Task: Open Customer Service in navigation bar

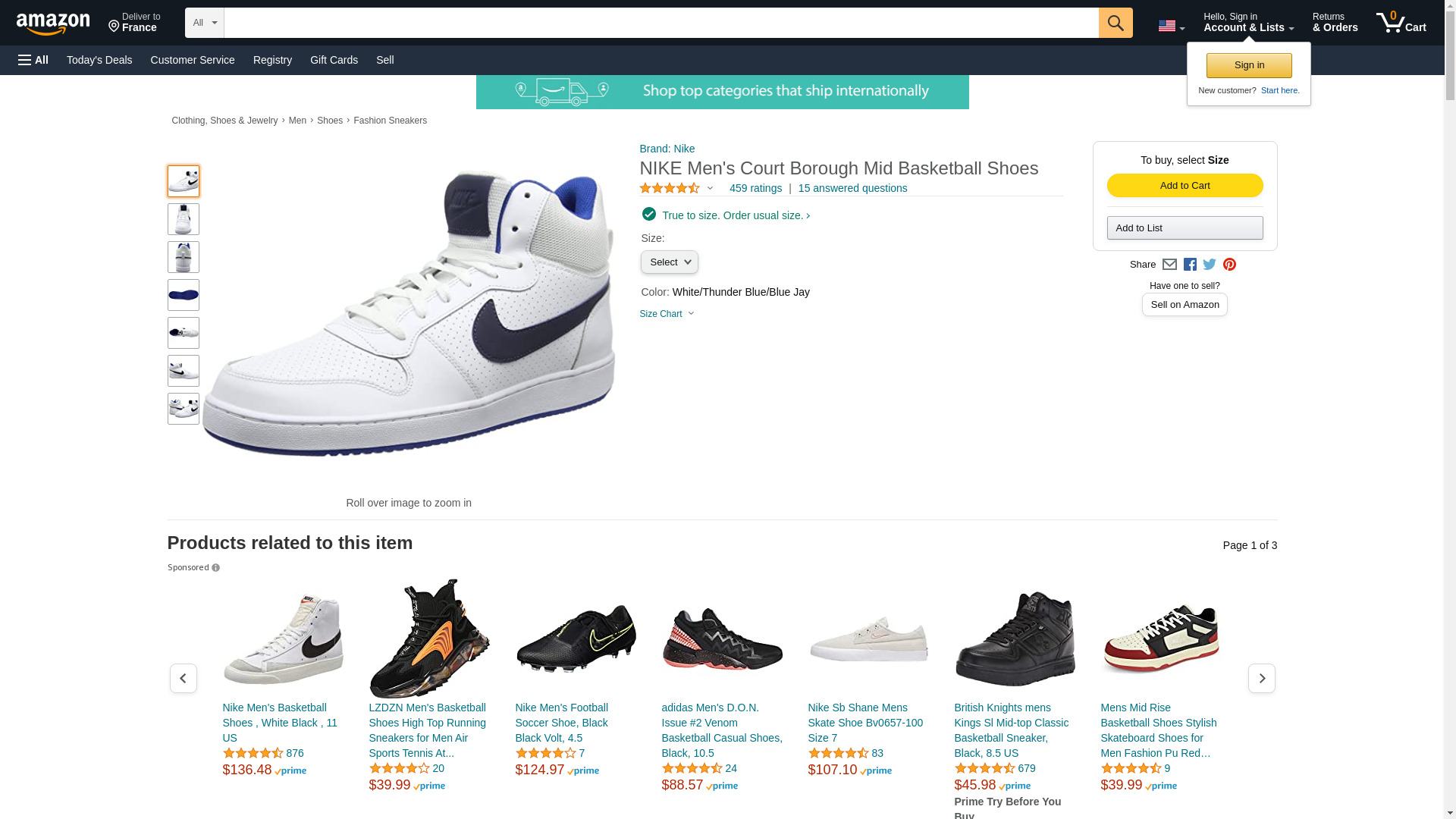Action: coord(193,60)
